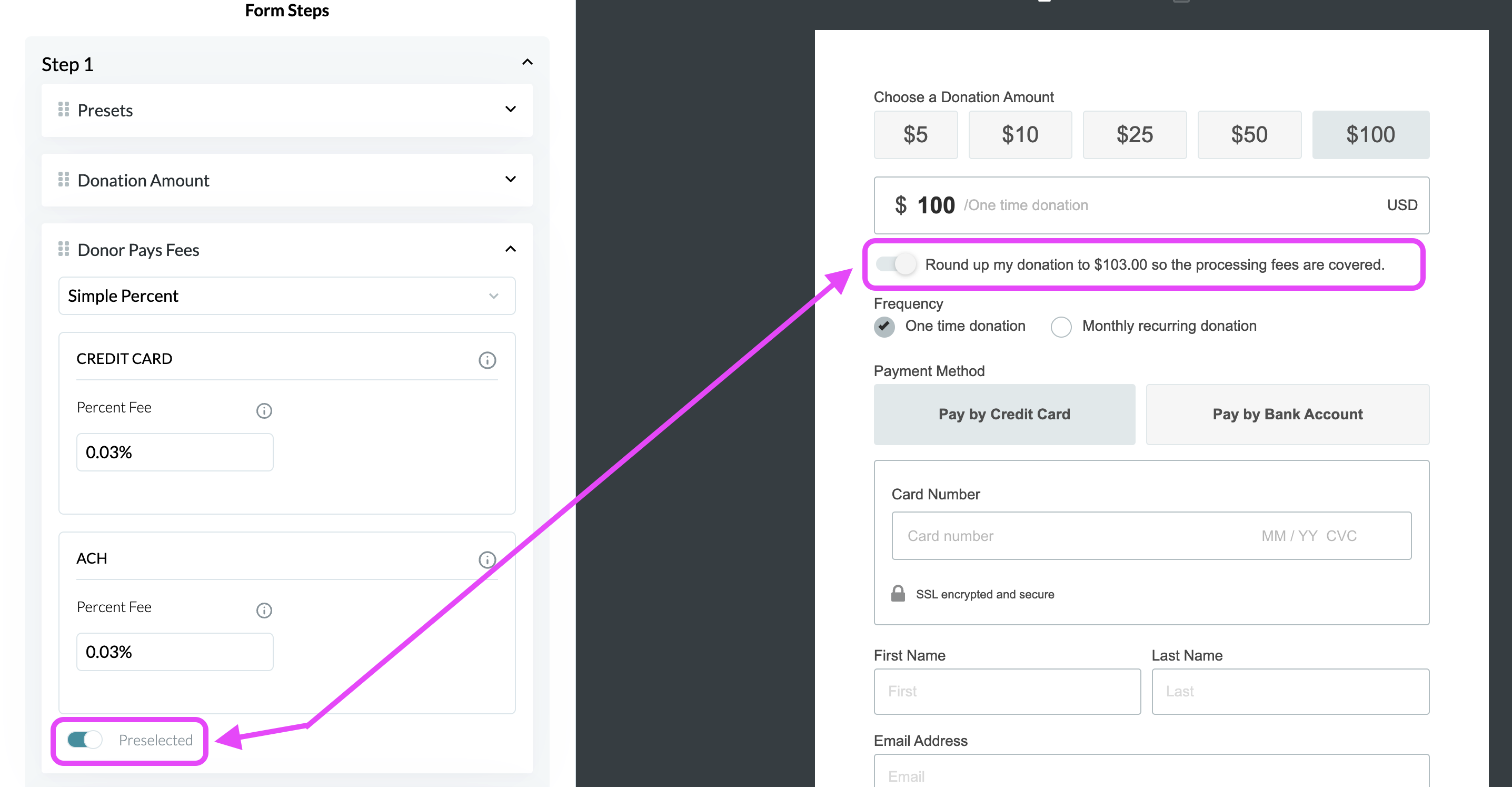Click the SSL lock icon
The image size is (1512, 787).
[898, 593]
